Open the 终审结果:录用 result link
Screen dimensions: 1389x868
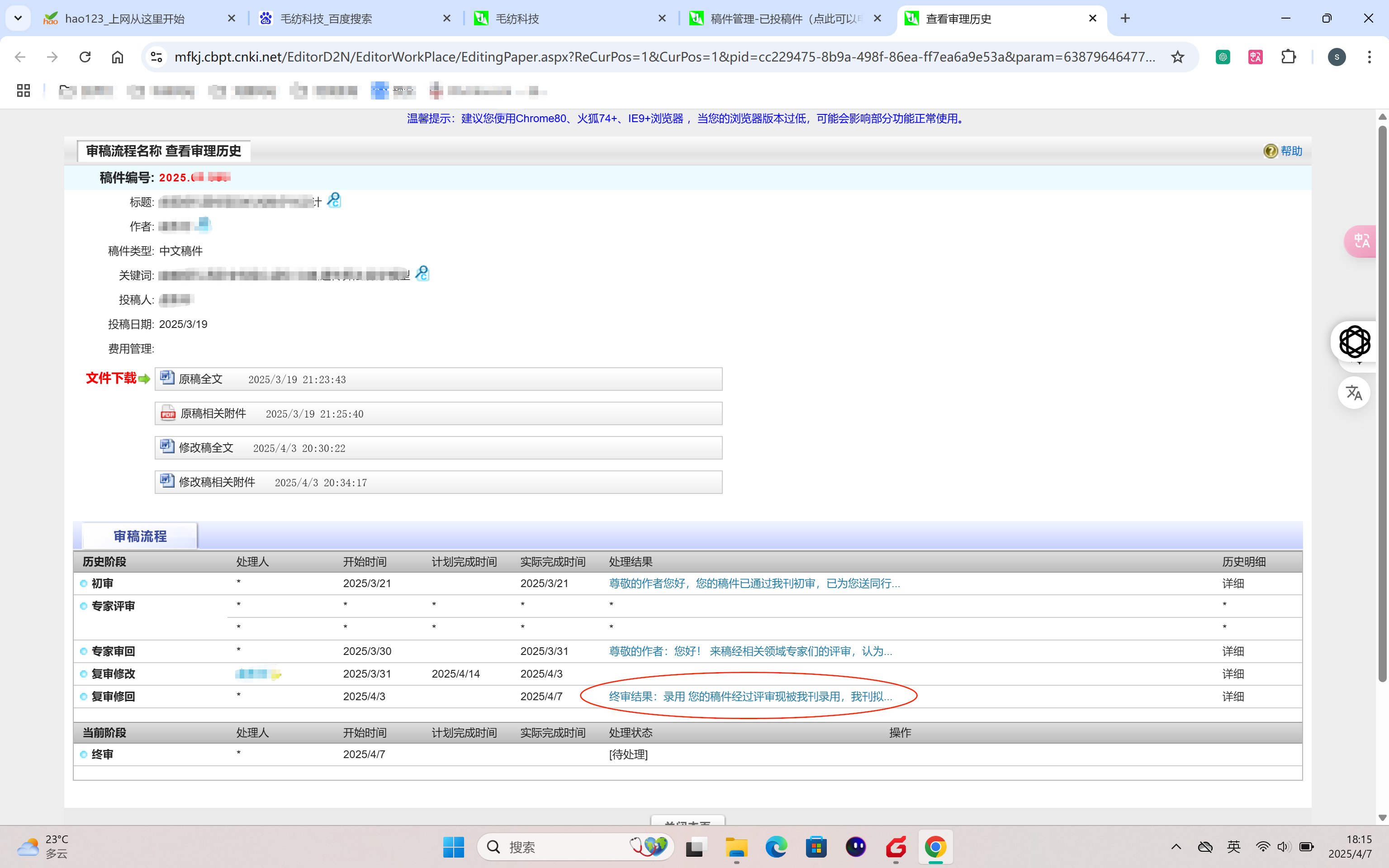[749, 697]
